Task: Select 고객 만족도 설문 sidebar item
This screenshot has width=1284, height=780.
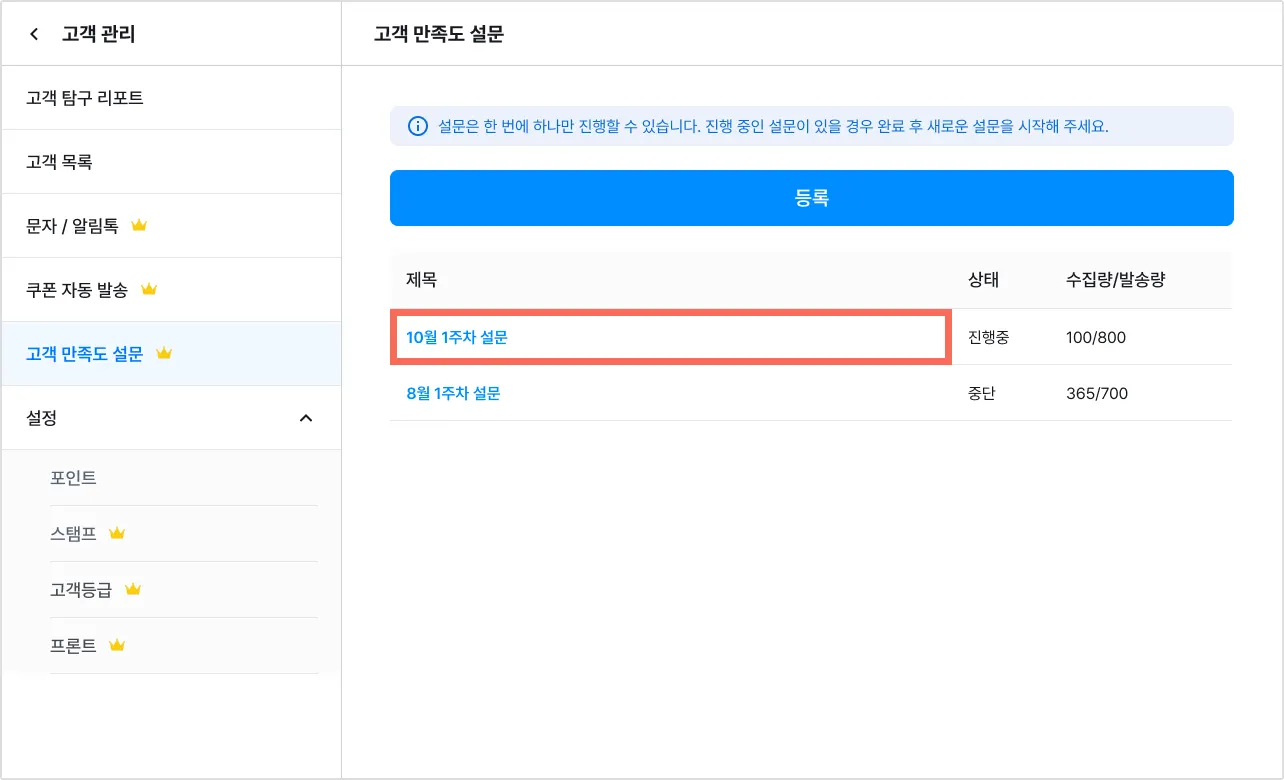Action: [85, 354]
